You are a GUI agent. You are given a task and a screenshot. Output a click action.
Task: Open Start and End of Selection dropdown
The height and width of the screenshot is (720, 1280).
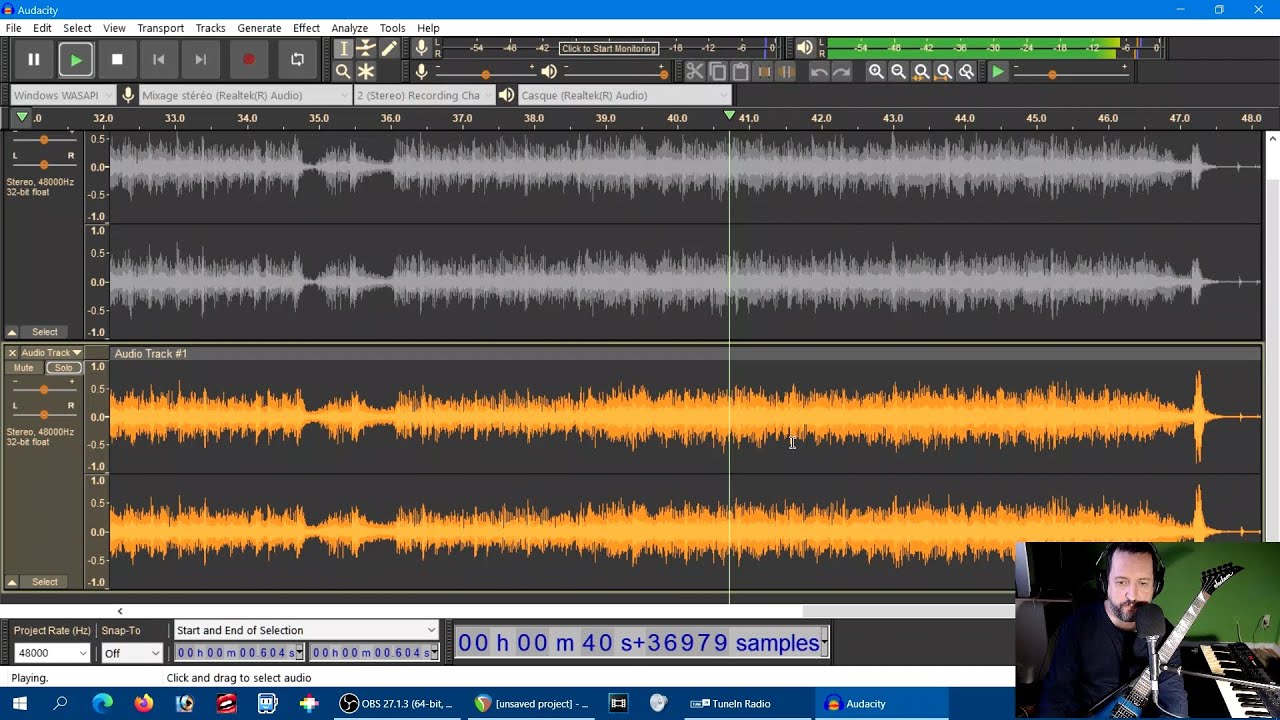coord(306,630)
